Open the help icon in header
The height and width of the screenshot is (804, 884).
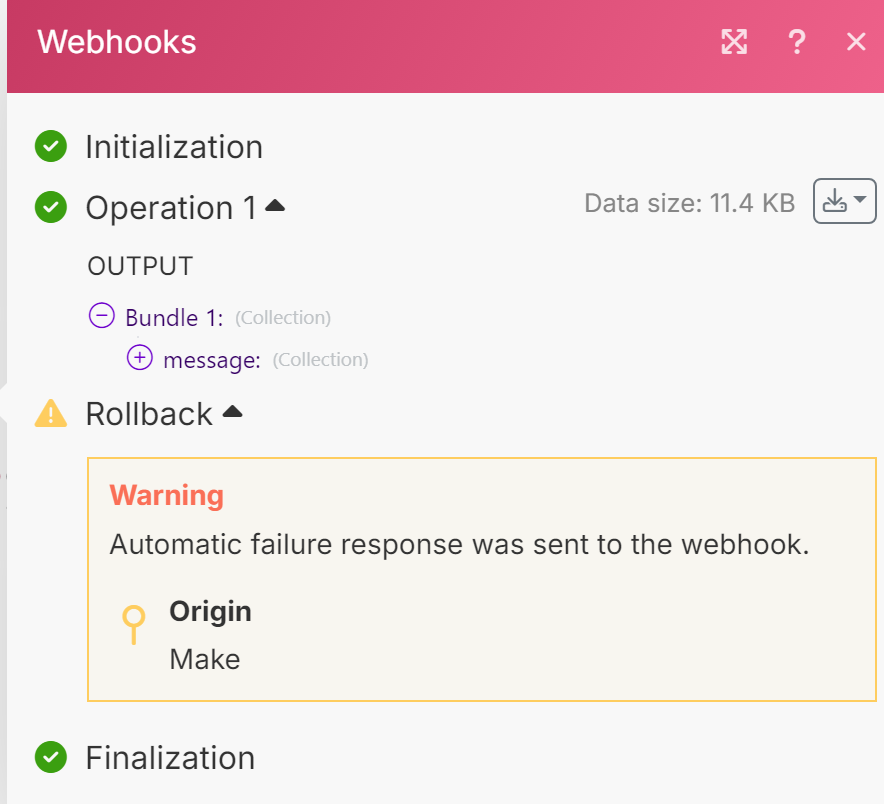797,42
